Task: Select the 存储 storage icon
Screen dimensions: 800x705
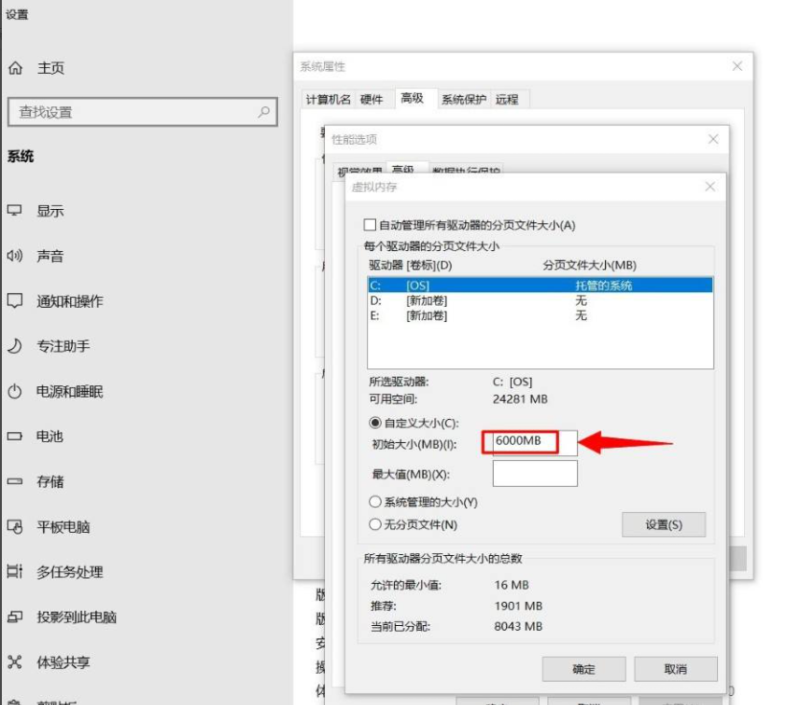Action: point(14,481)
